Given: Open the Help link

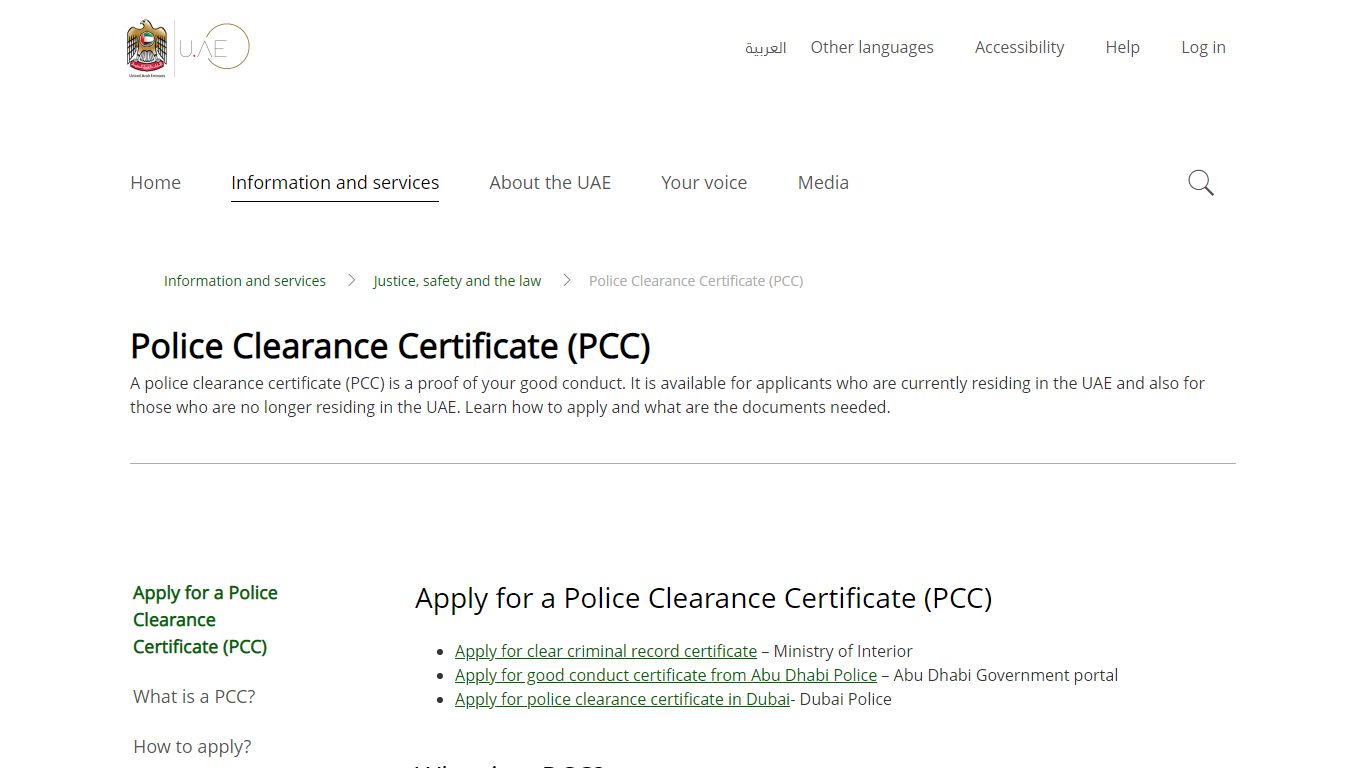Looking at the screenshot, I should point(1122,47).
